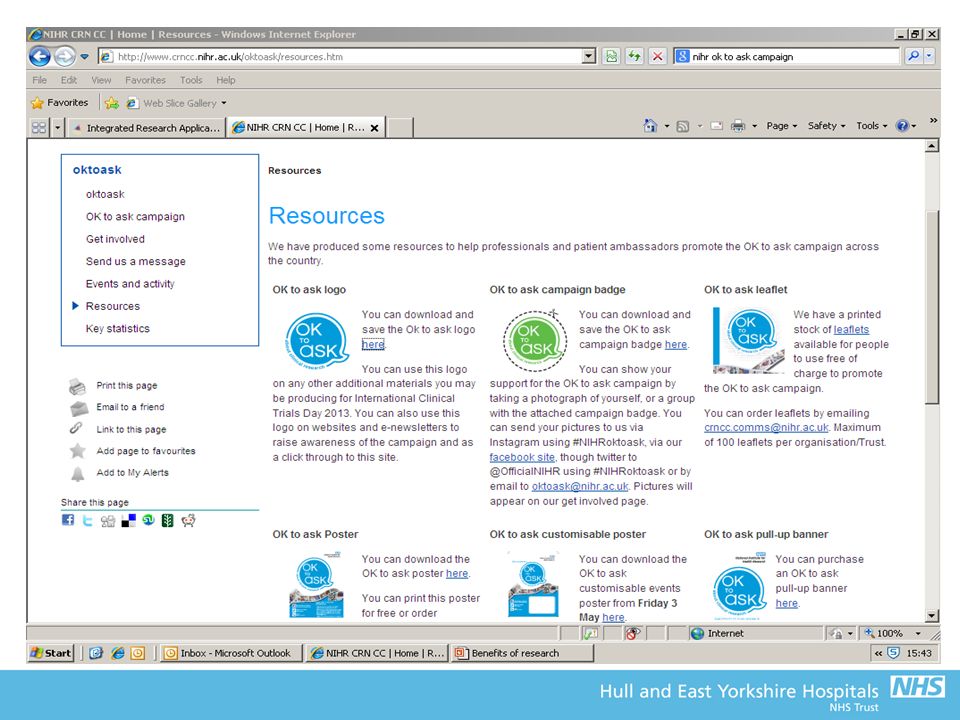The height and width of the screenshot is (720, 960).
Task: Go to Key statistics sidebar link
Action: [118, 329]
